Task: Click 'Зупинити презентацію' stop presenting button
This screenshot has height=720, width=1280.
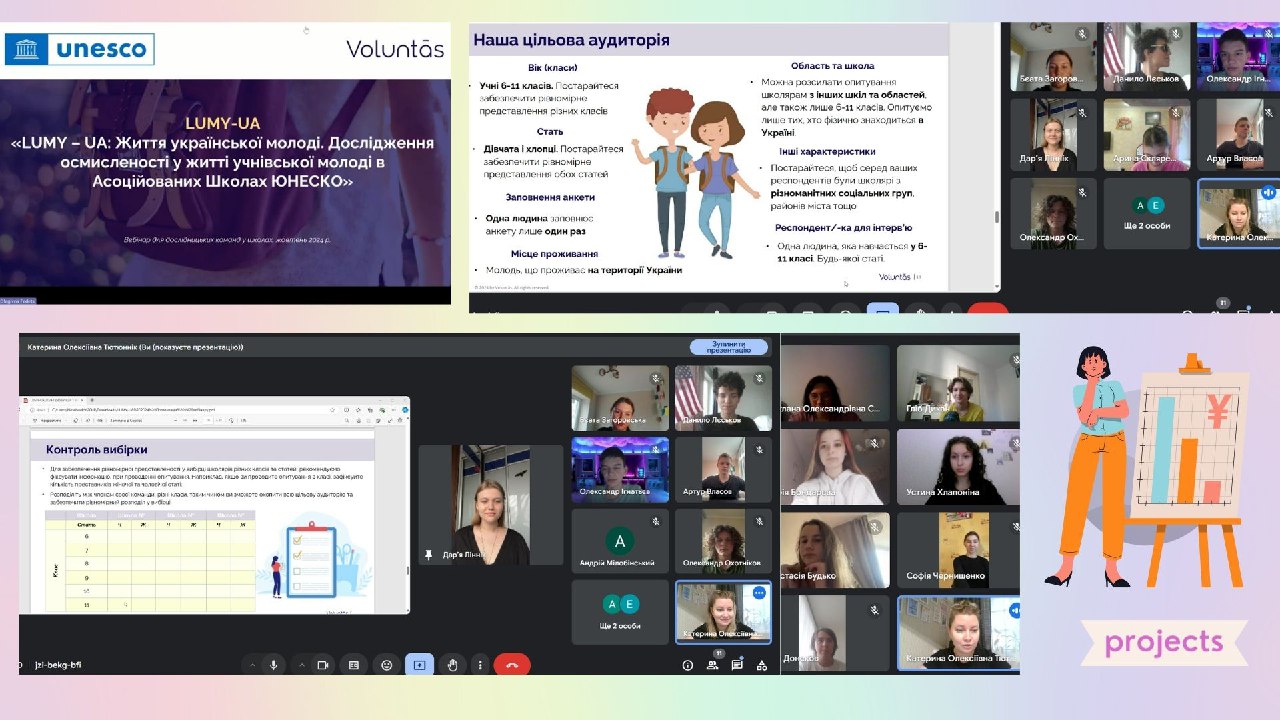Action: [729, 347]
